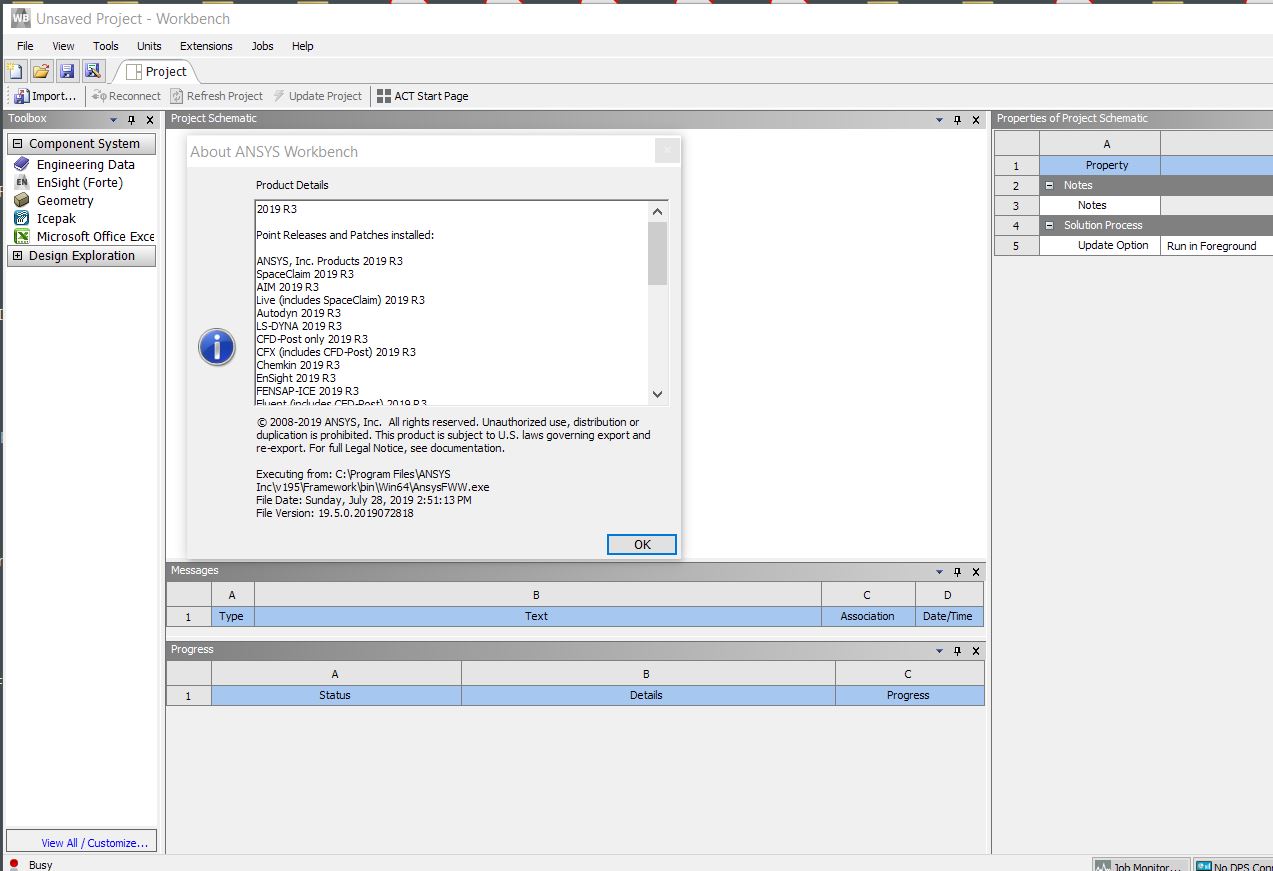The height and width of the screenshot is (871, 1273).
Task: Click Update Project in the toolbar
Action: 317,96
